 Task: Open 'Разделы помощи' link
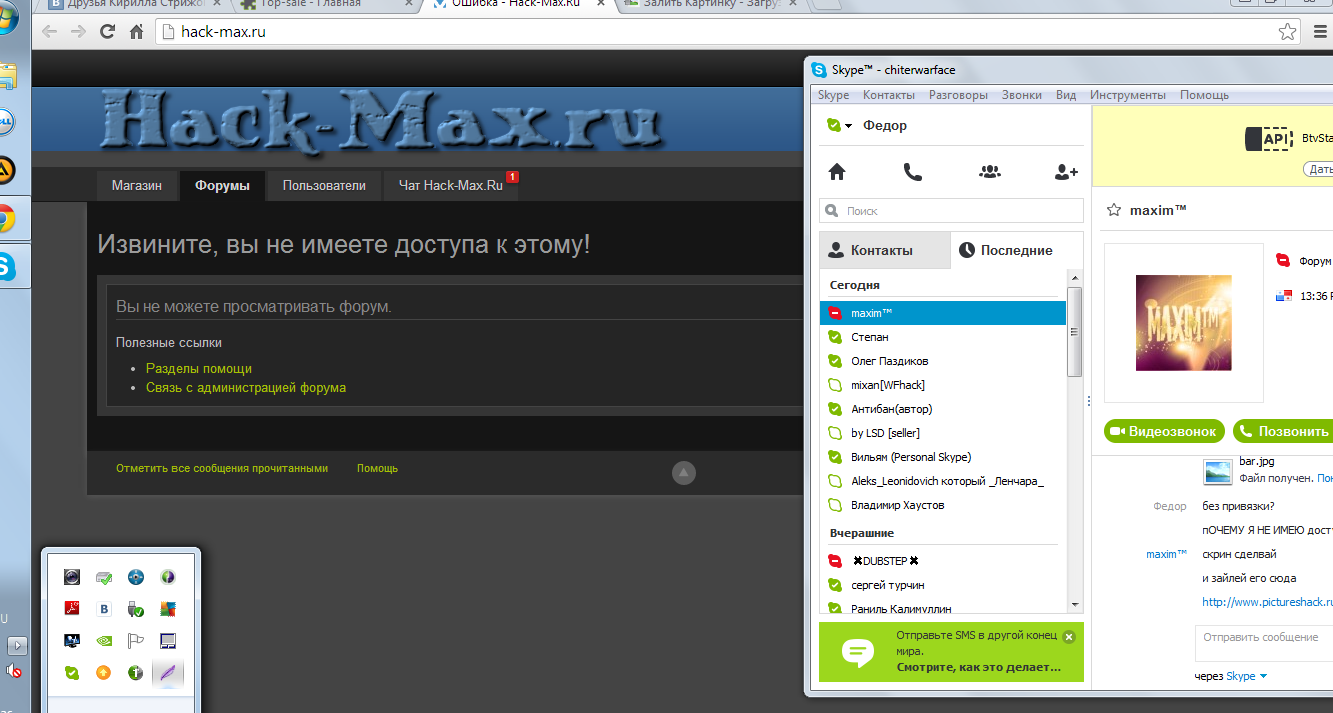pos(199,368)
